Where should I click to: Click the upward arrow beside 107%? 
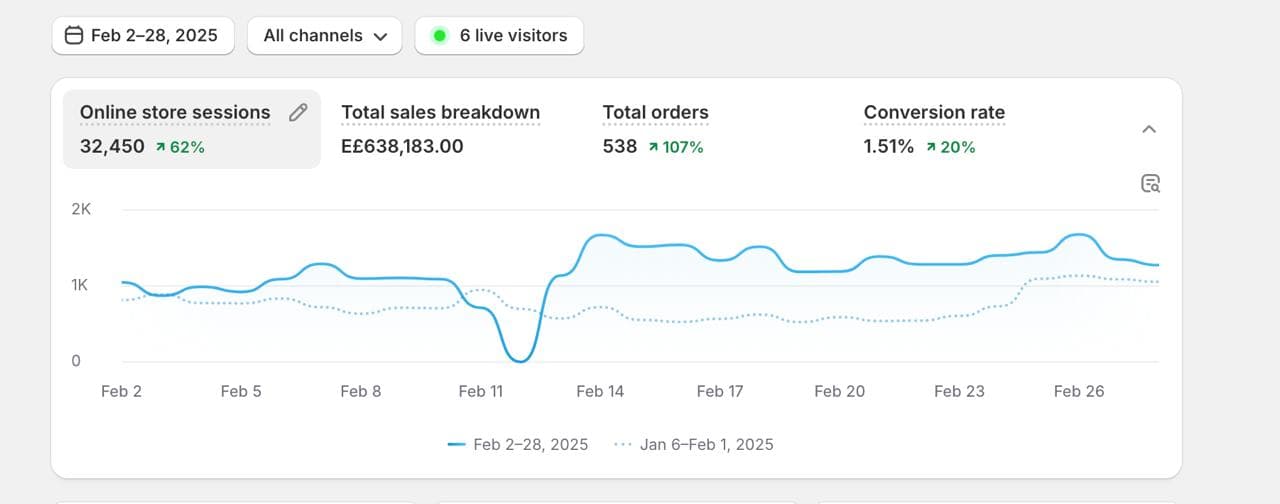653,147
